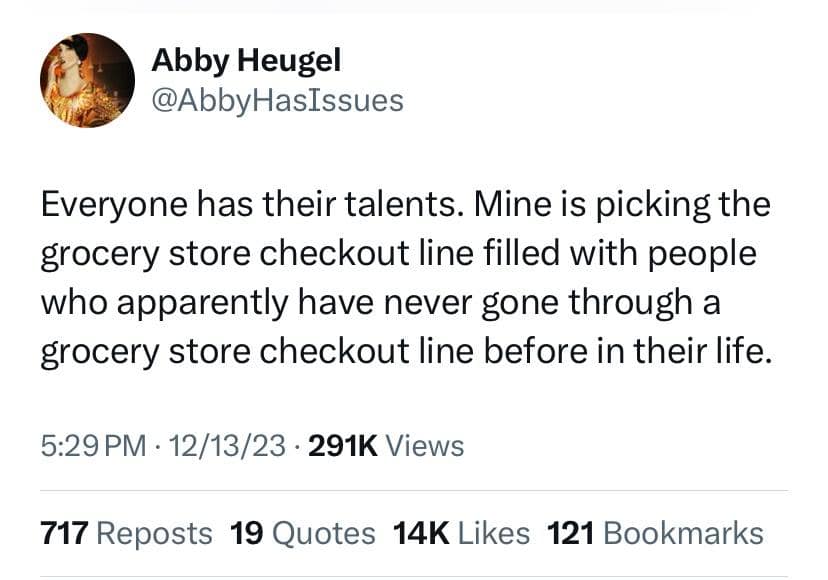This screenshot has width=828, height=580.
Task: Click the Bookmarks label
Action: (683, 533)
